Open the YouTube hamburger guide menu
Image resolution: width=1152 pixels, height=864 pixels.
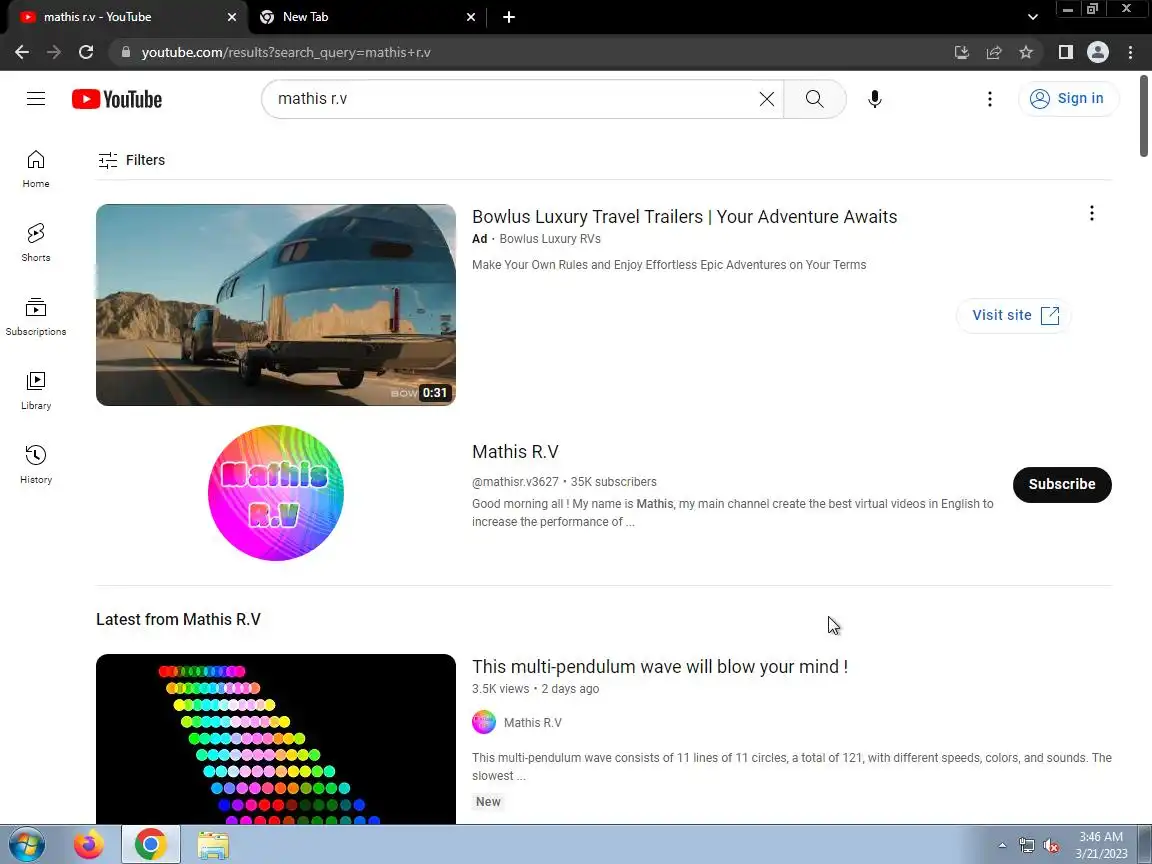click(x=36, y=98)
